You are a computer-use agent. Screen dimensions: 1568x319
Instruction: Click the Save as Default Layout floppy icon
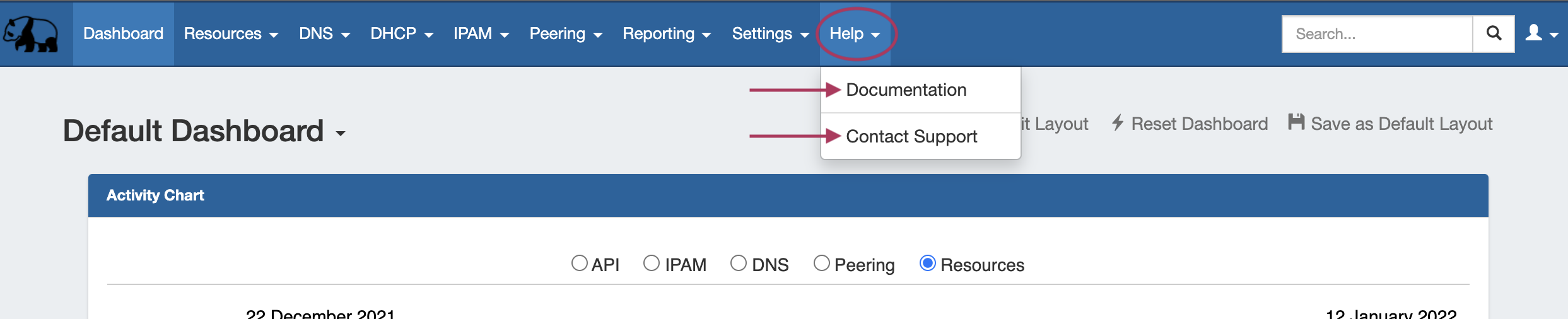tap(1296, 122)
